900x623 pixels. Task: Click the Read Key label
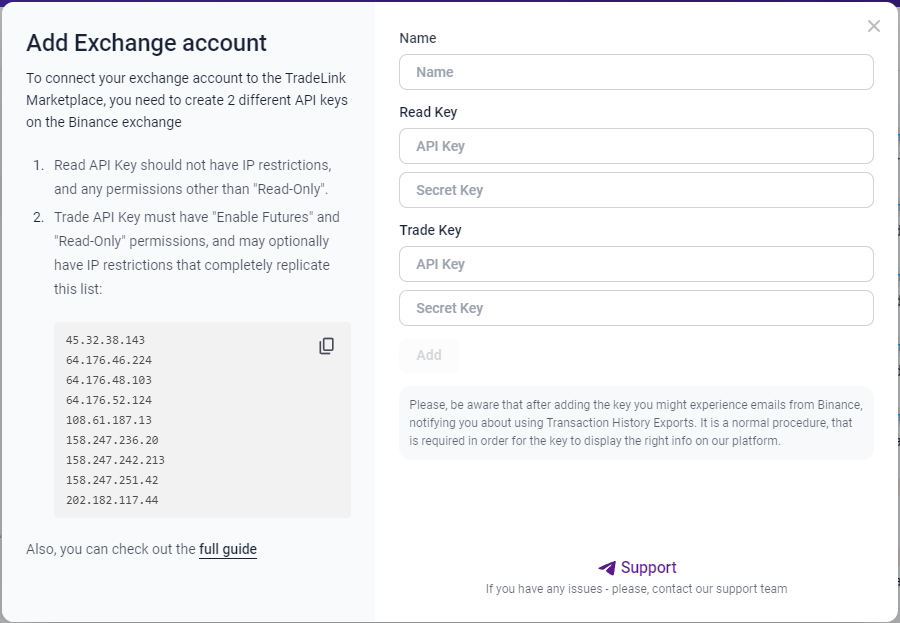[x=428, y=113]
